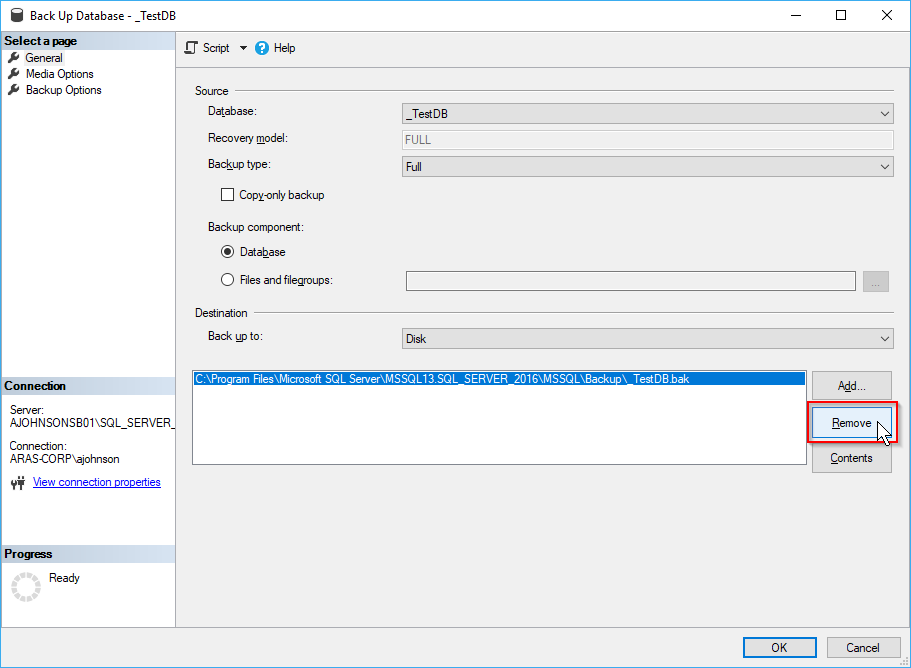Viewport: 911px width, 668px height.
Task: Select the Database radio button
Action: (227, 252)
